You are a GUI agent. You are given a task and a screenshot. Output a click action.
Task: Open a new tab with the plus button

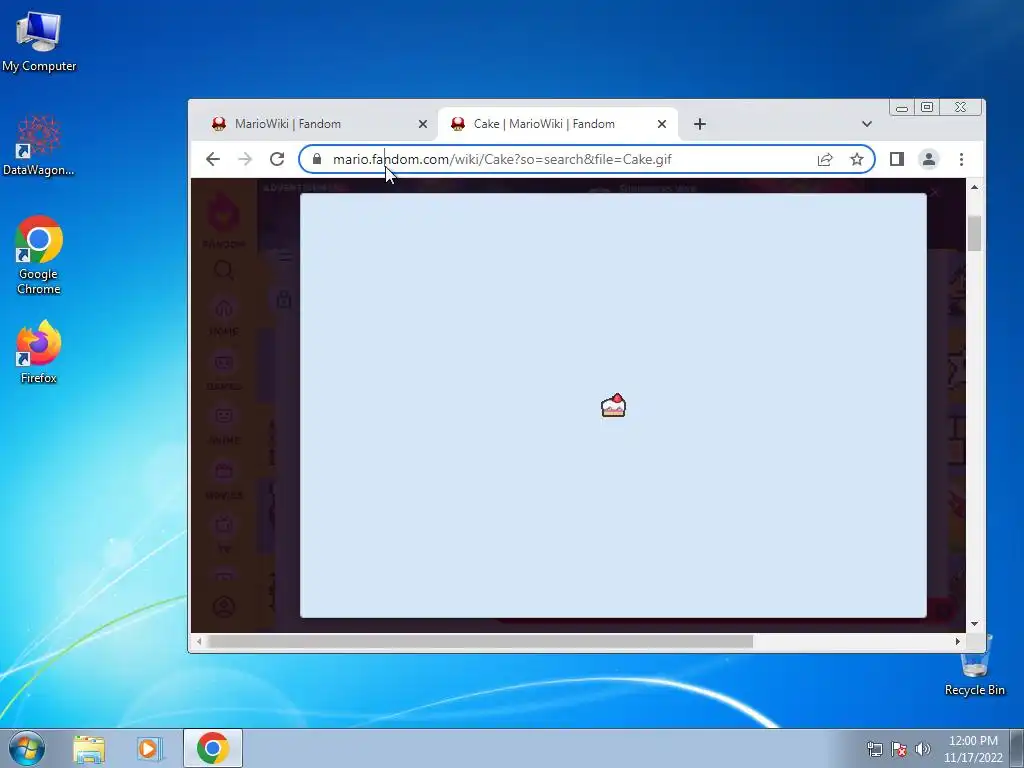point(699,124)
